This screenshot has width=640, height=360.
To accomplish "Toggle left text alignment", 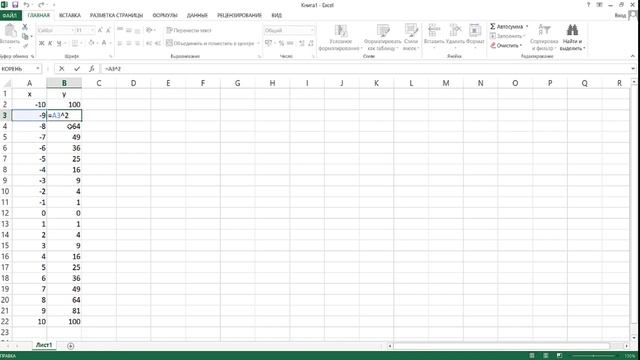I will coord(120,43).
